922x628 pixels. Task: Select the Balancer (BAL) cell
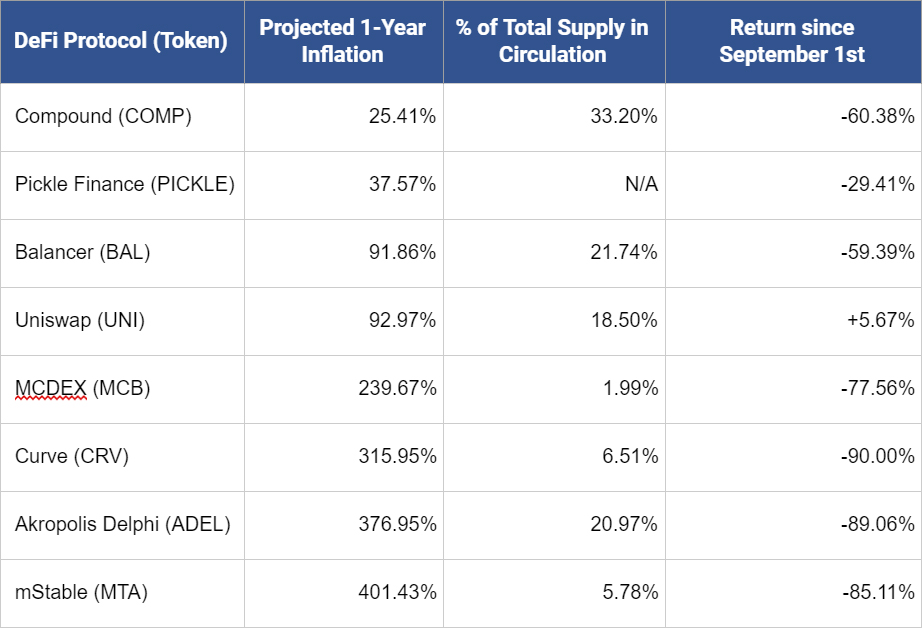pyautogui.click(x=122, y=253)
